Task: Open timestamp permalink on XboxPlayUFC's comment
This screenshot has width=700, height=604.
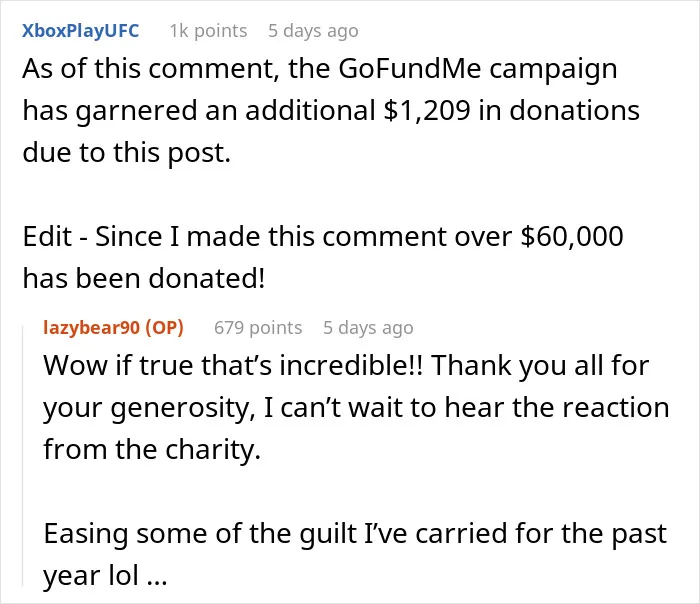Action: point(313,31)
